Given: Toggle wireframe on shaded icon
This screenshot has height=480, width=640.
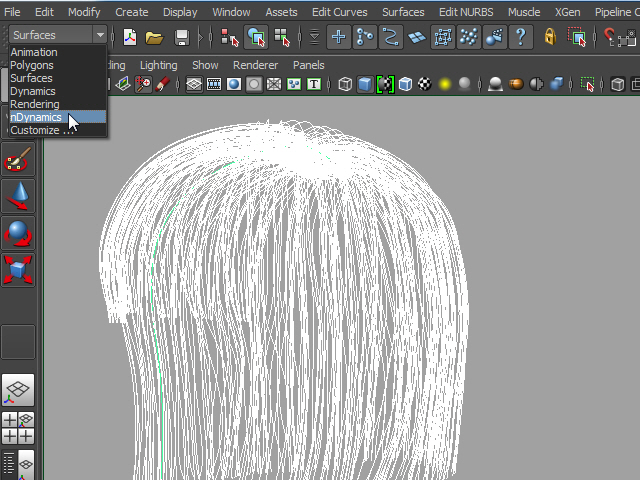Looking at the screenshot, I should point(405,84).
